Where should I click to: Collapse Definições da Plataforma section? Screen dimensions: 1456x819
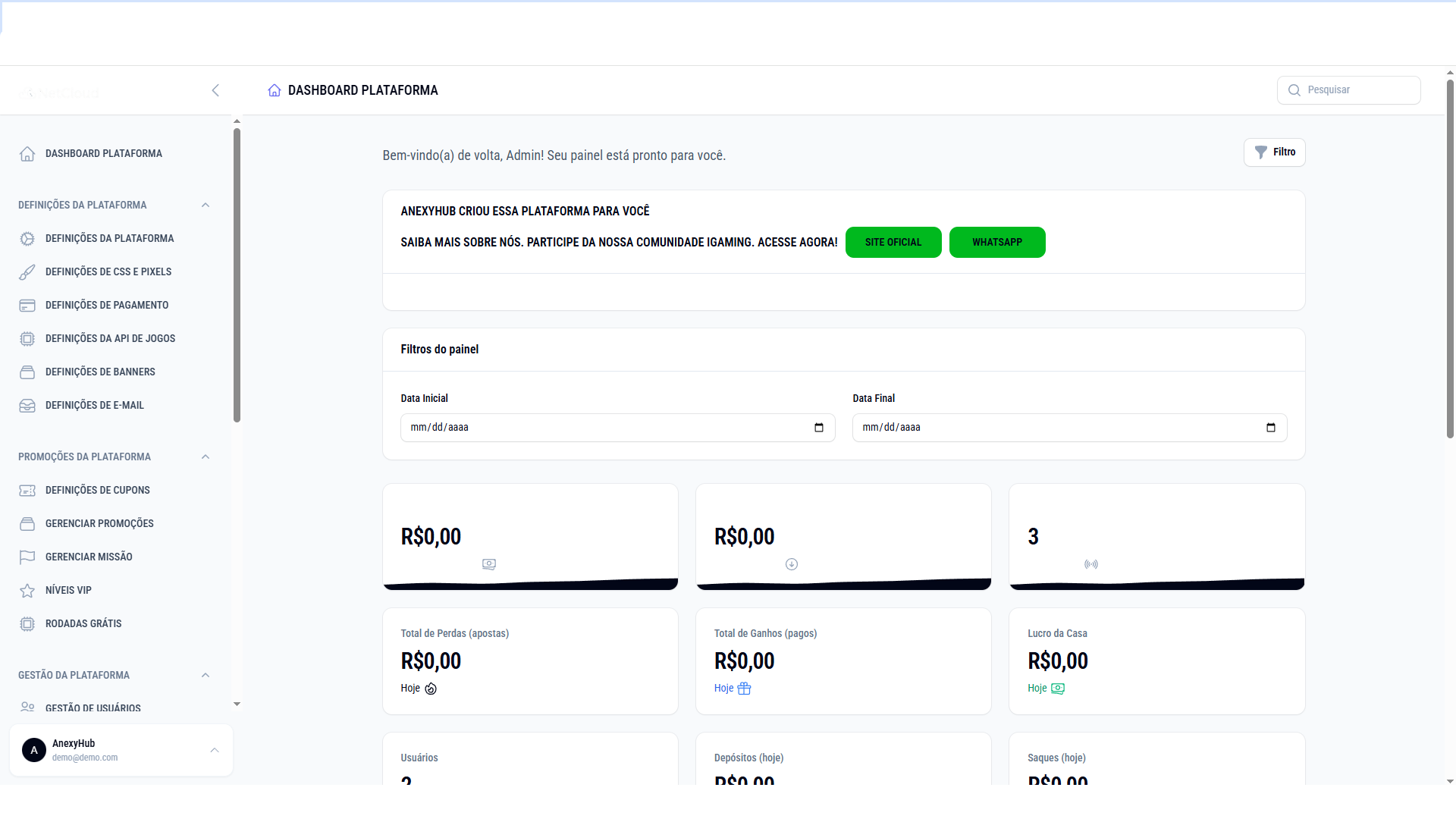pyautogui.click(x=206, y=206)
